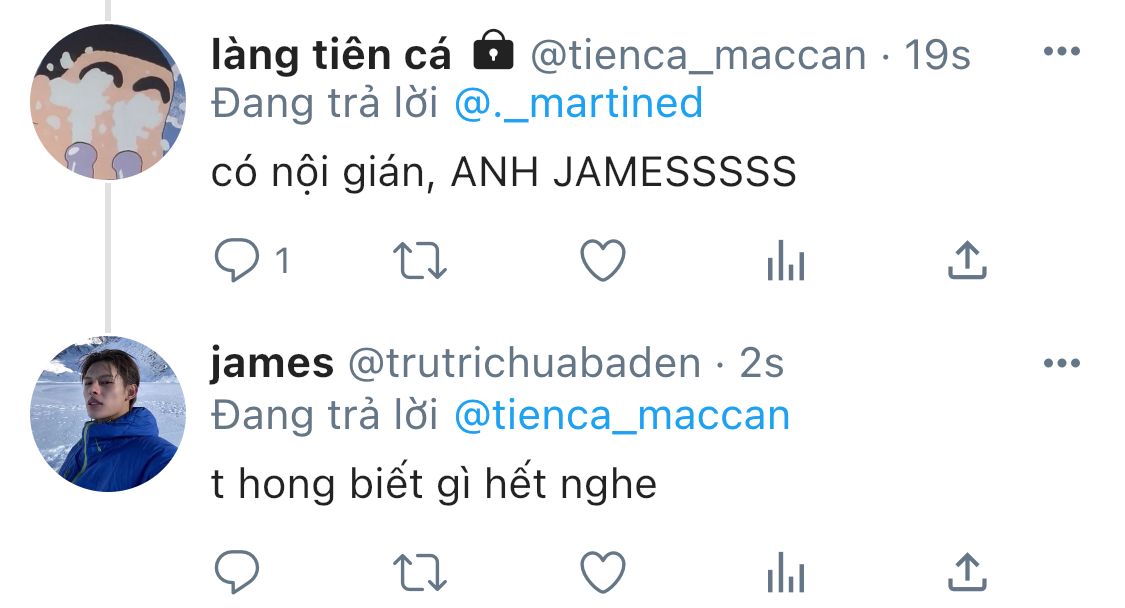1125x608 pixels.
Task: Open the @._martined mention link
Action: coord(578,103)
